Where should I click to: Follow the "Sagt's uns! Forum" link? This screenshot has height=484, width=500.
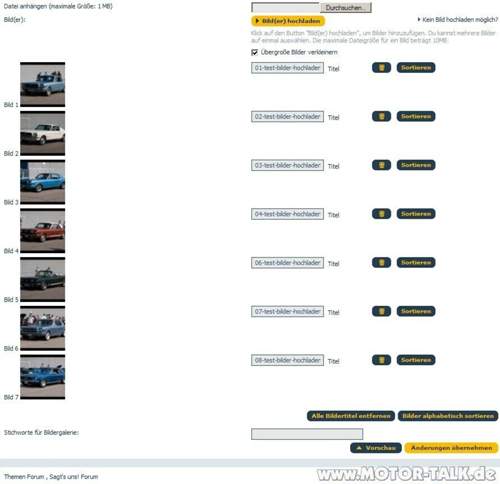coord(74,477)
